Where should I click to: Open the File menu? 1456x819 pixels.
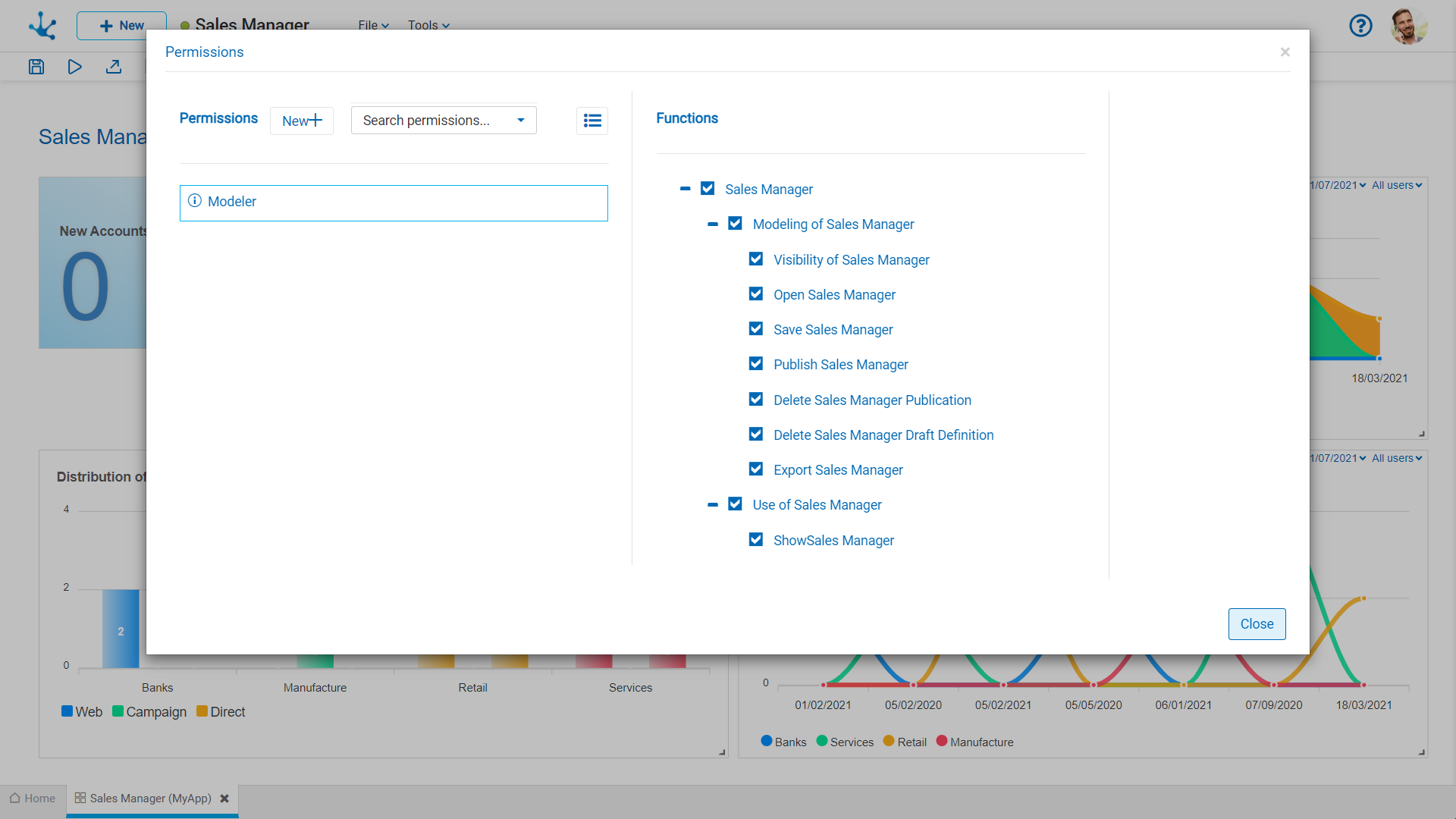point(373,25)
